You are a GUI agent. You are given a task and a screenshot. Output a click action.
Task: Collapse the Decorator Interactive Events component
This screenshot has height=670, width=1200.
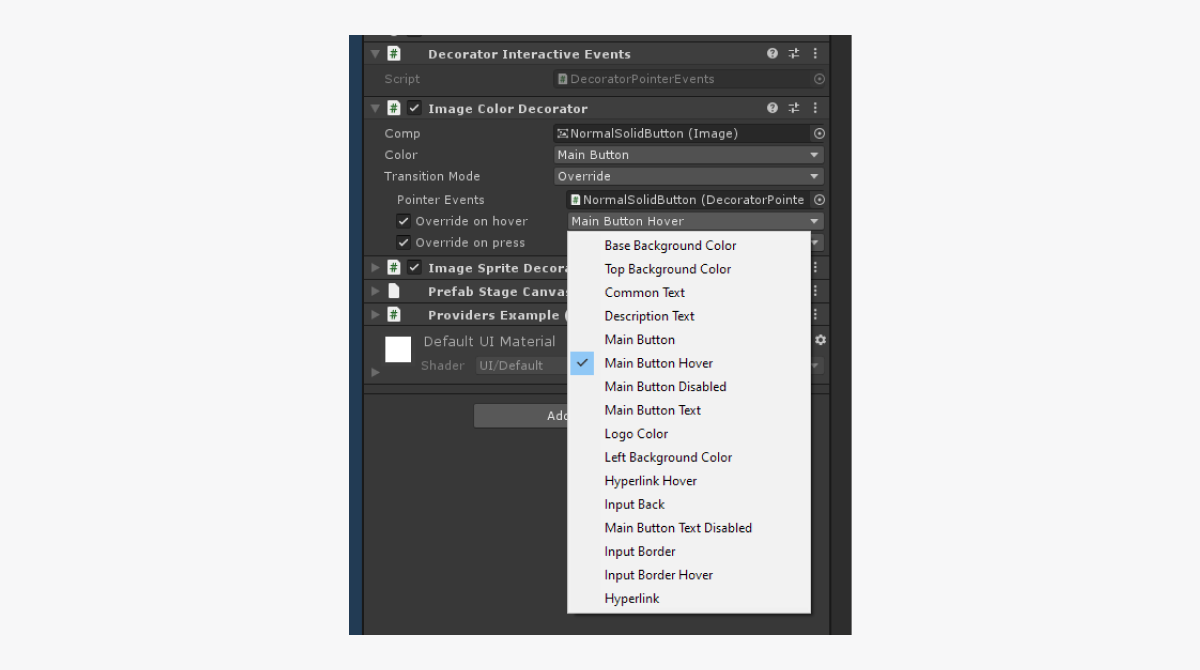pos(375,54)
